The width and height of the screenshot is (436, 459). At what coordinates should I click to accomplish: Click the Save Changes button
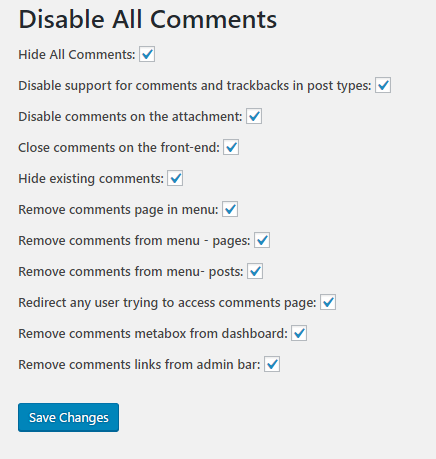pyautogui.click(x=68, y=417)
